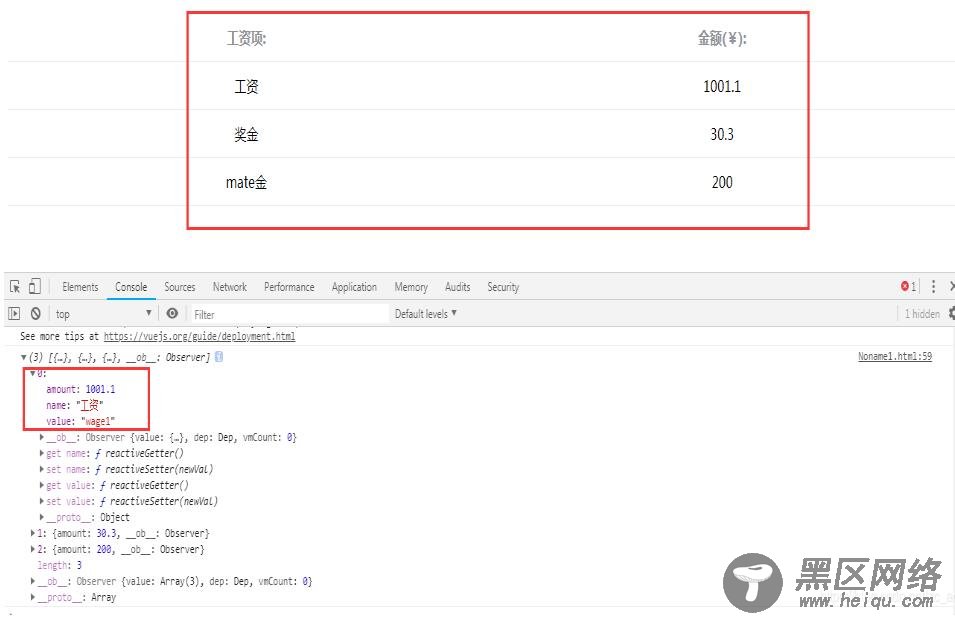This screenshot has width=955, height=618.
Task: Switch to the Console tab
Action: pos(131,287)
